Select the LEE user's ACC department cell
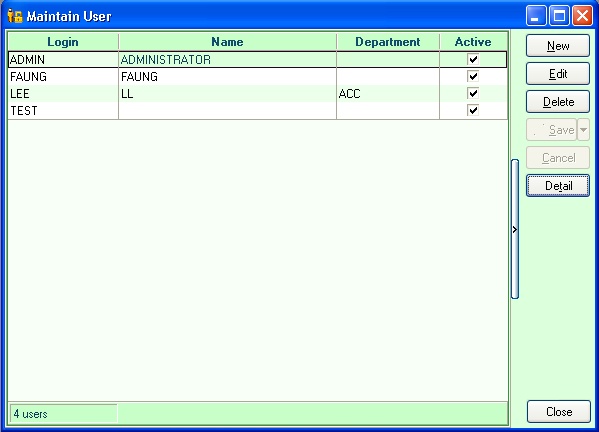Image resolution: width=599 pixels, height=432 pixels. (x=388, y=94)
